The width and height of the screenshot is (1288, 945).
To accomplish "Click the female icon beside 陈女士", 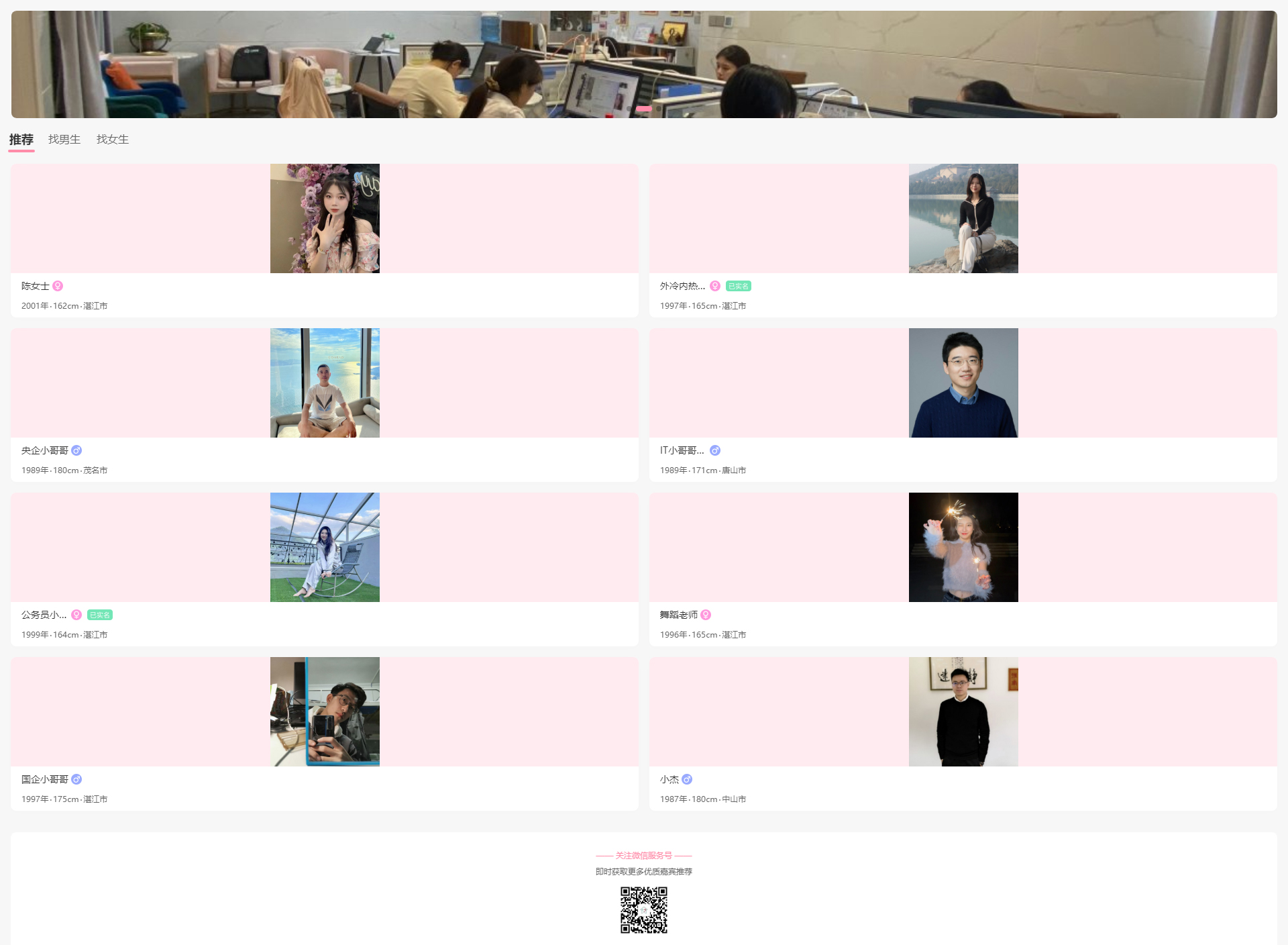I will tap(58, 286).
